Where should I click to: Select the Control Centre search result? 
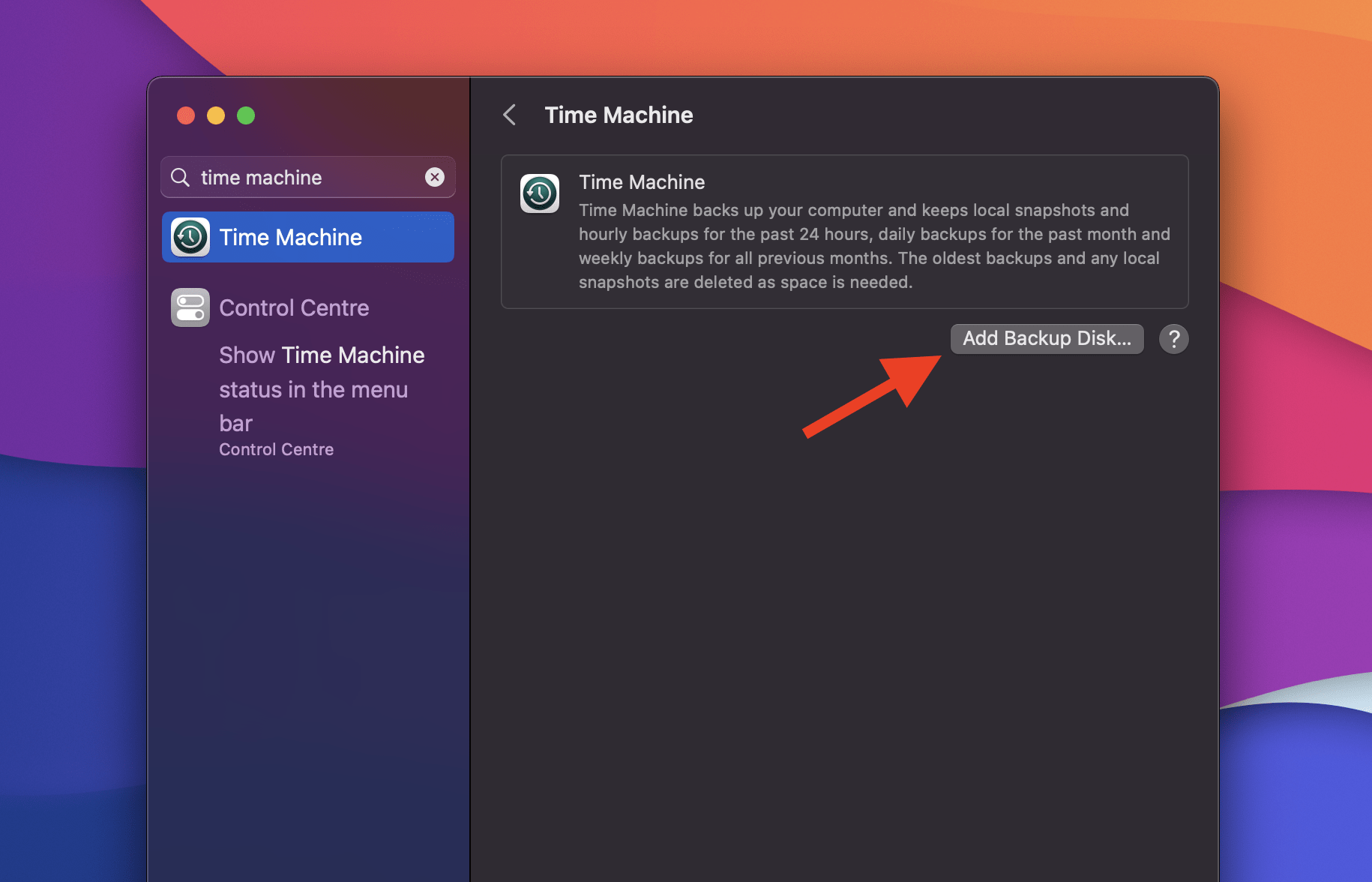point(294,307)
